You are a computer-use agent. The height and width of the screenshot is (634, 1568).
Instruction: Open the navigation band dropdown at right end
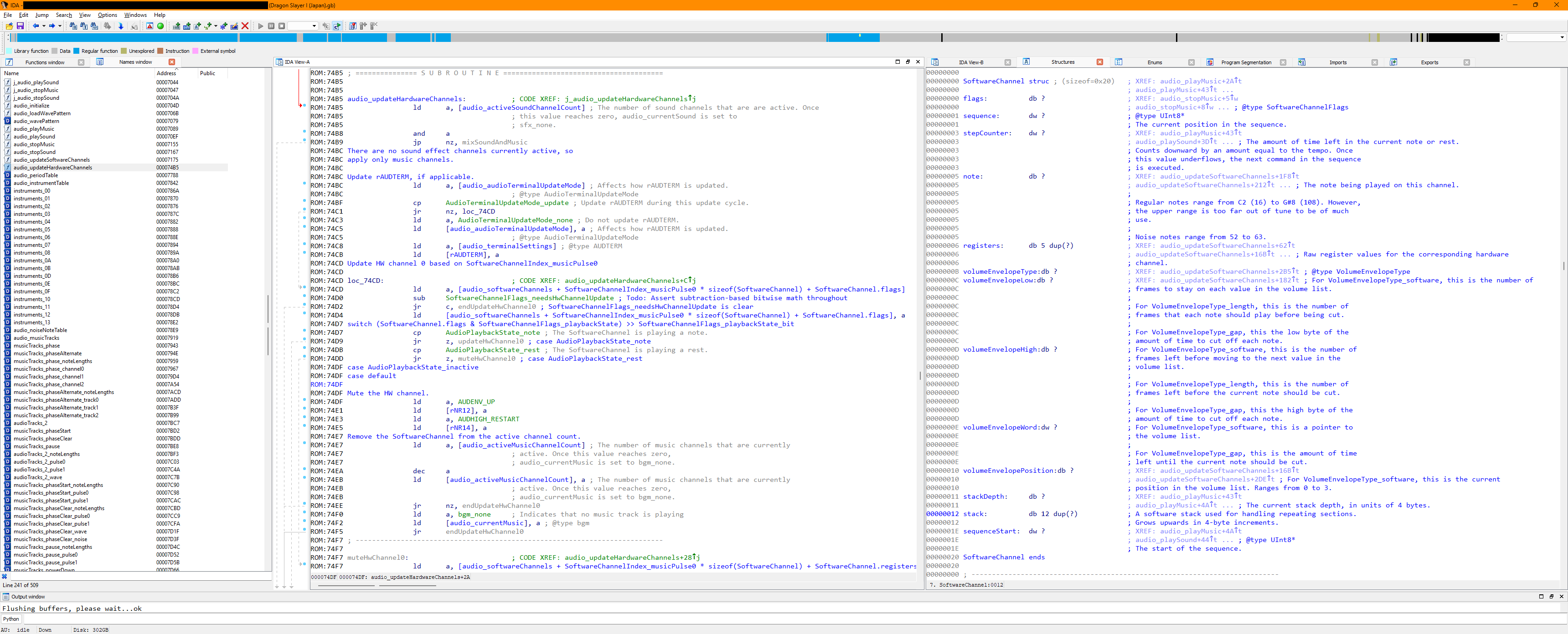(x=1562, y=38)
